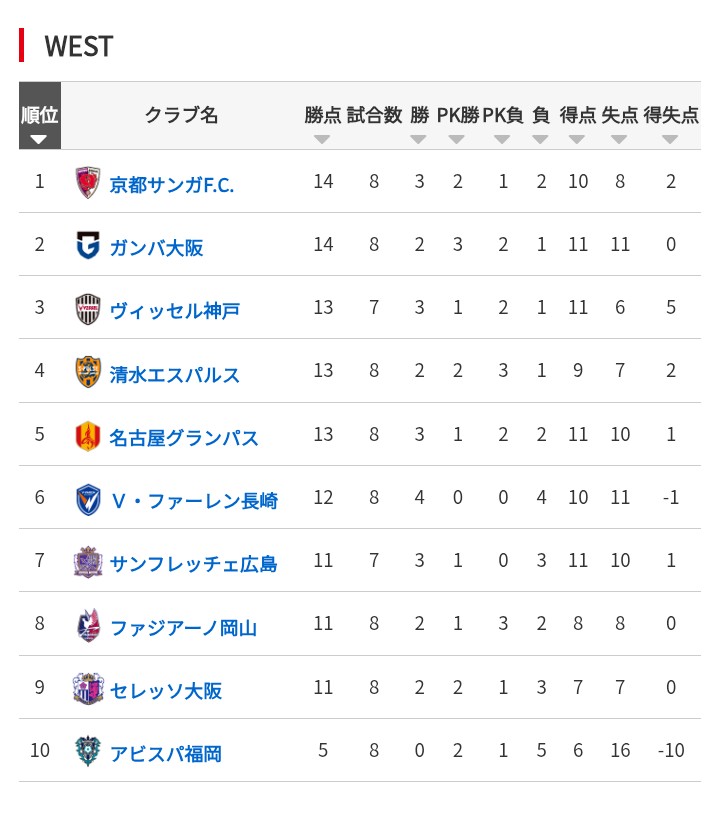Sort standings by 得失点 arrow

click(x=671, y=139)
